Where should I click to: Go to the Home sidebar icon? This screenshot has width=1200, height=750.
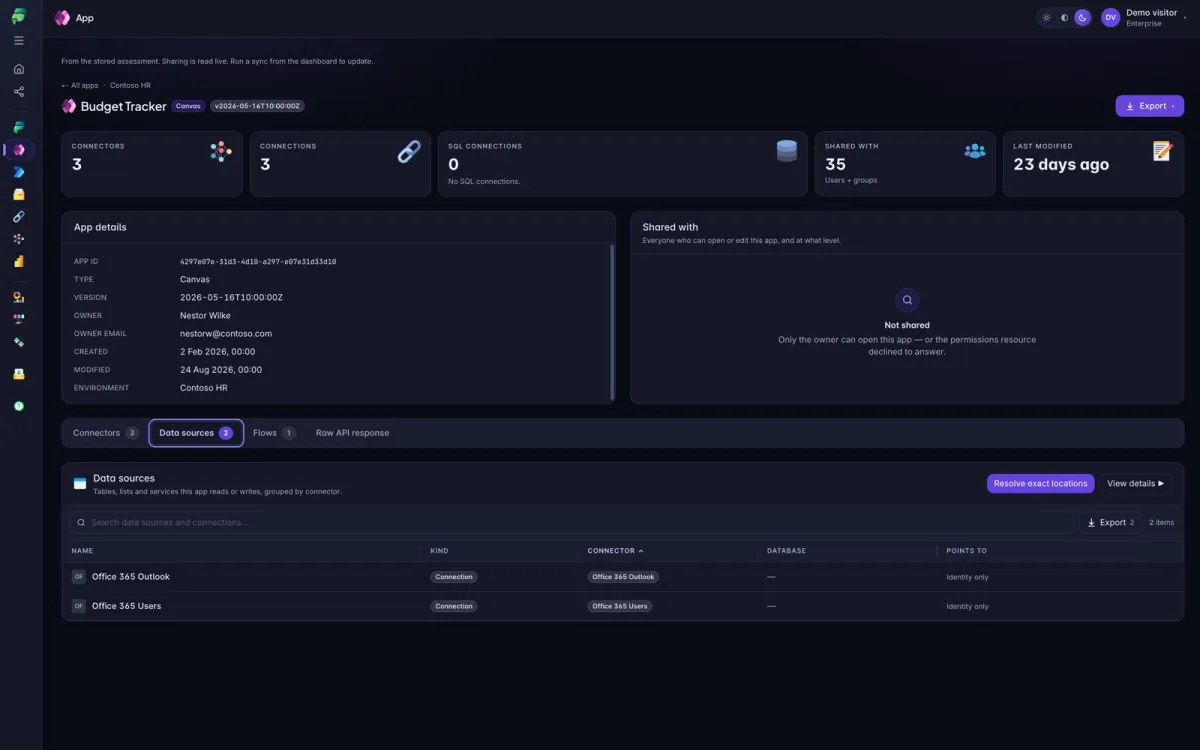click(x=19, y=69)
